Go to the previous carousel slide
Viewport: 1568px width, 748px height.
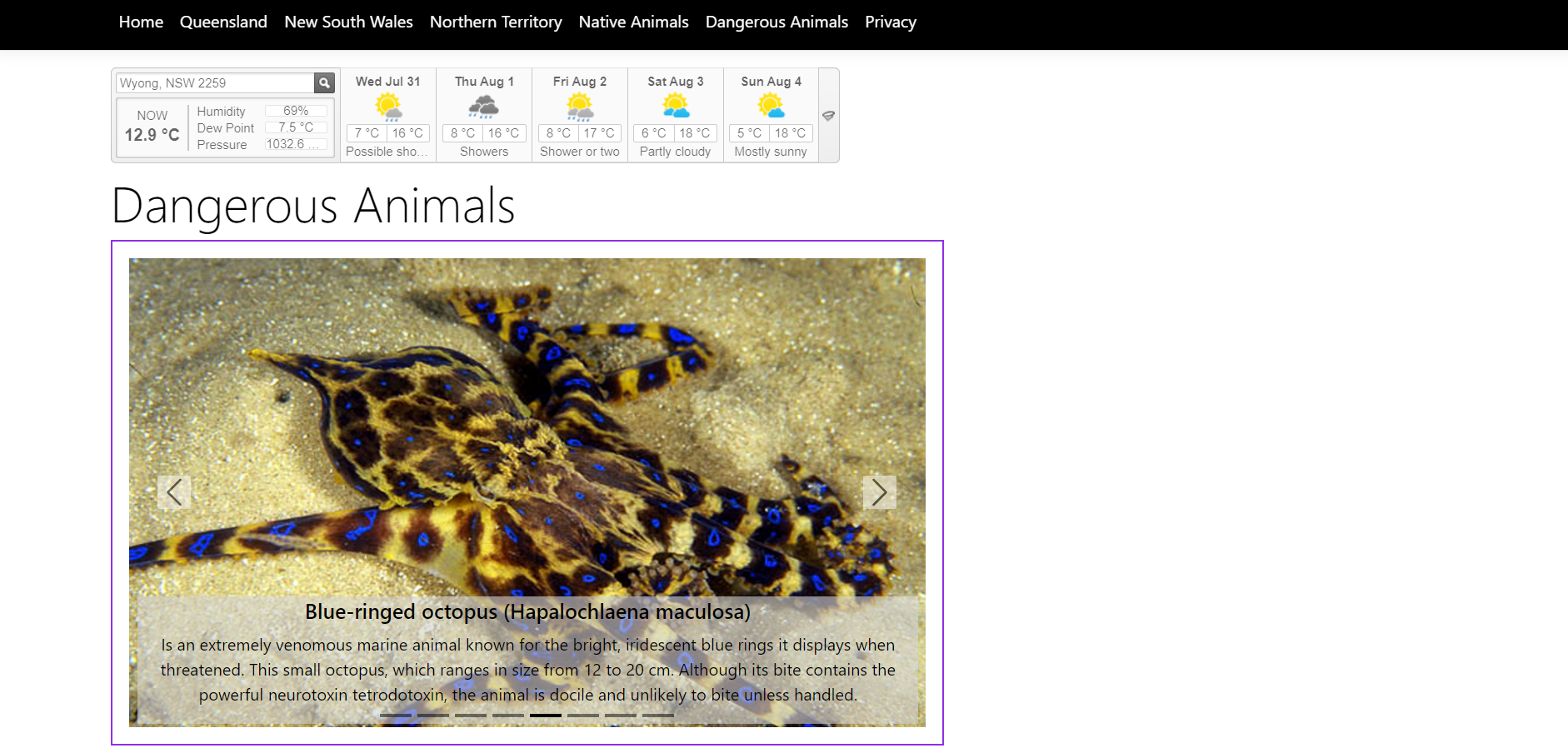pyautogui.click(x=173, y=492)
